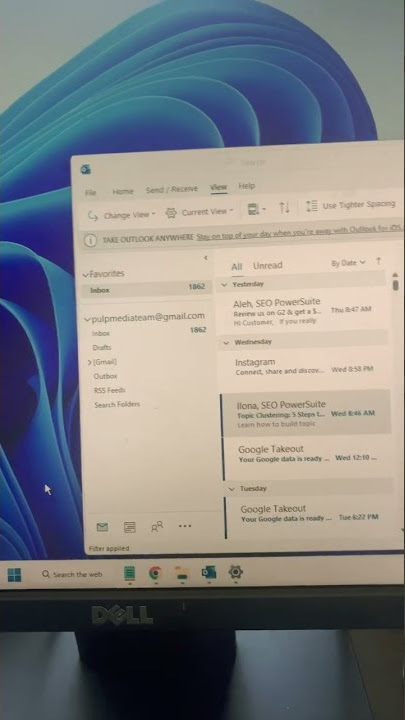Switch to Calendar view icon

[129, 528]
